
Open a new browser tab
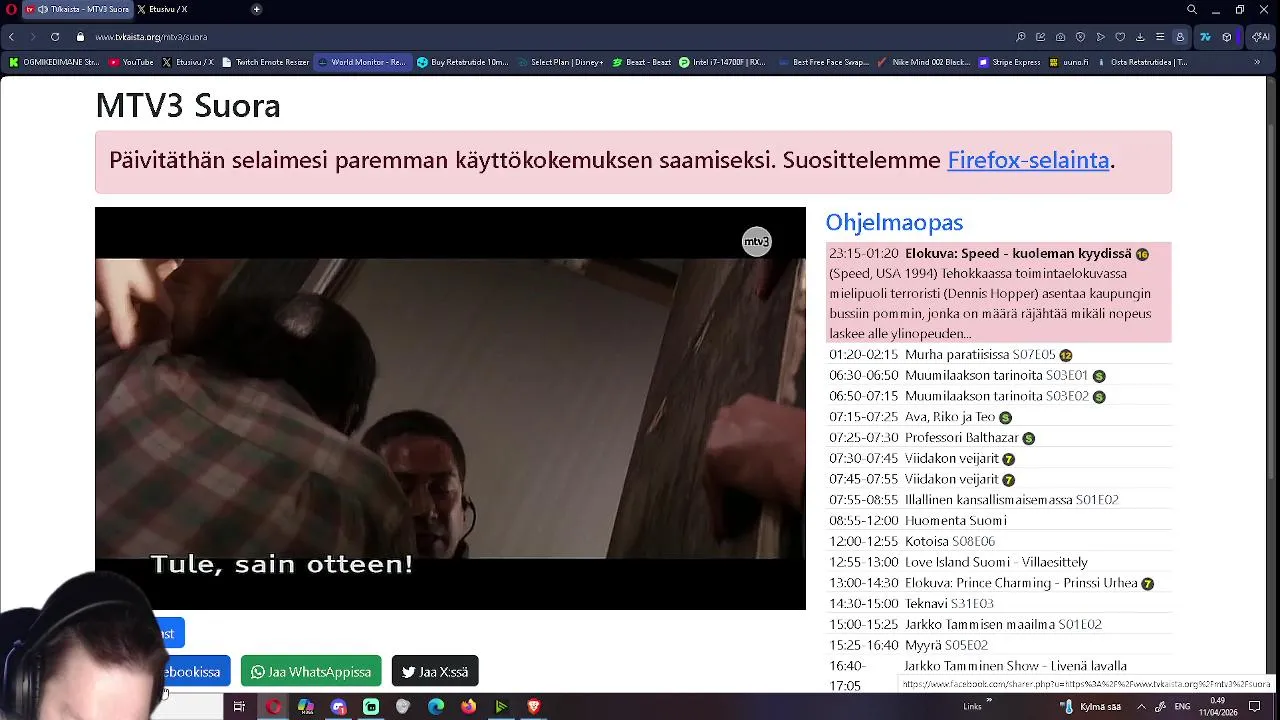pos(256,9)
